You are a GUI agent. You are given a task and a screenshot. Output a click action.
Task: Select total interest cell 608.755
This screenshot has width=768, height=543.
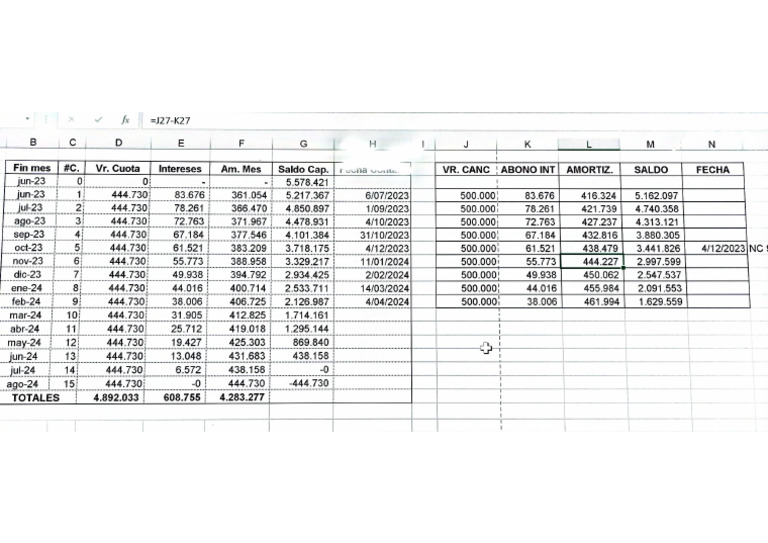pos(175,397)
